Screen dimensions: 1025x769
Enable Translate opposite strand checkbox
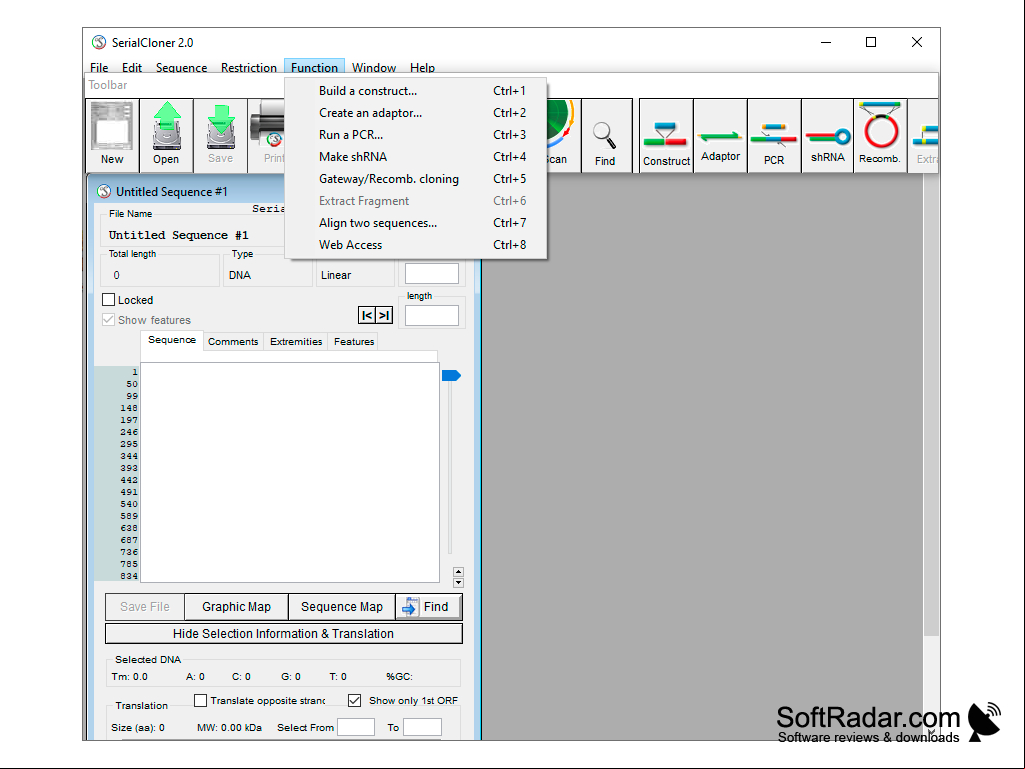(x=201, y=700)
